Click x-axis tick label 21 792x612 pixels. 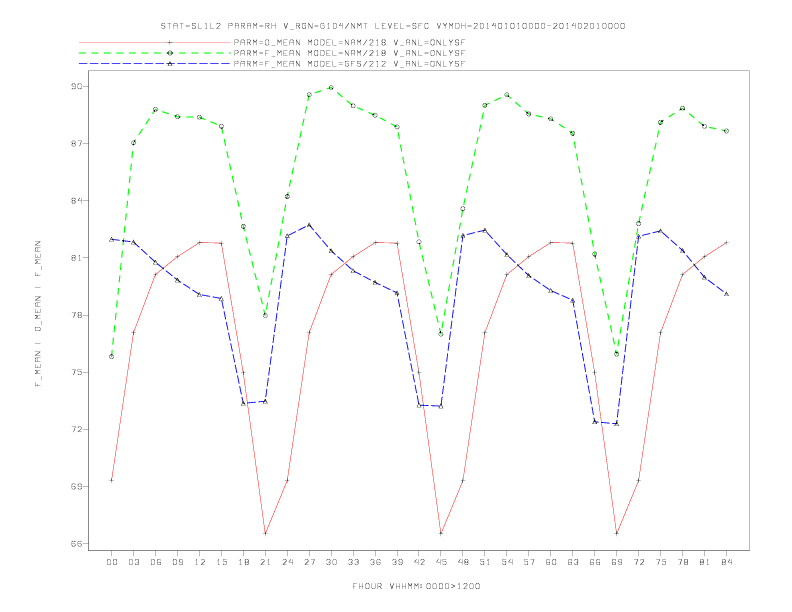265,562
